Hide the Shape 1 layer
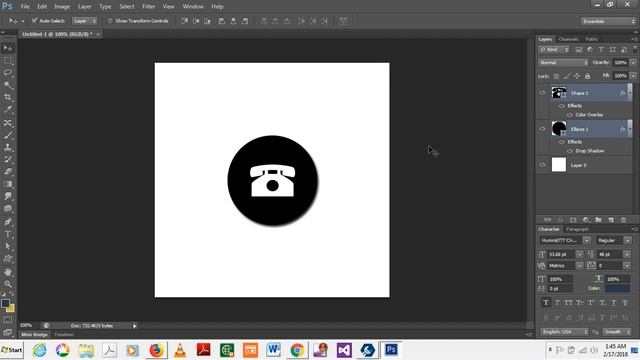Image resolution: width=640 pixels, height=360 pixels. [542, 93]
